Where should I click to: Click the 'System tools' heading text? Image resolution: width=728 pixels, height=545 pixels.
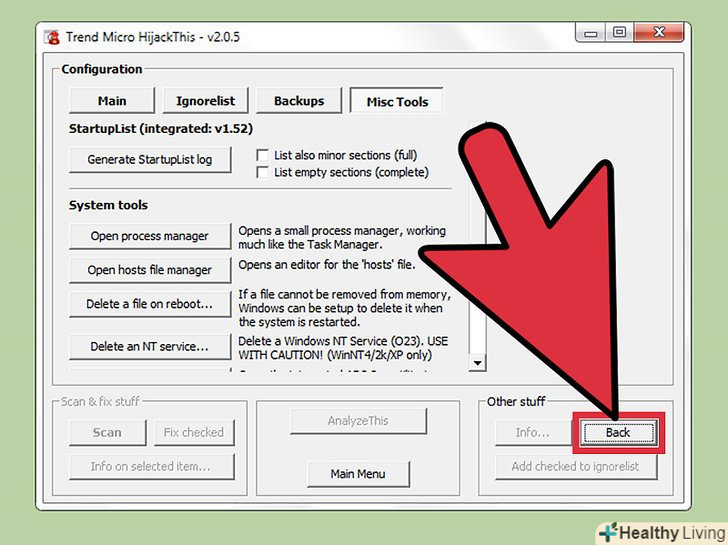[108, 205]
